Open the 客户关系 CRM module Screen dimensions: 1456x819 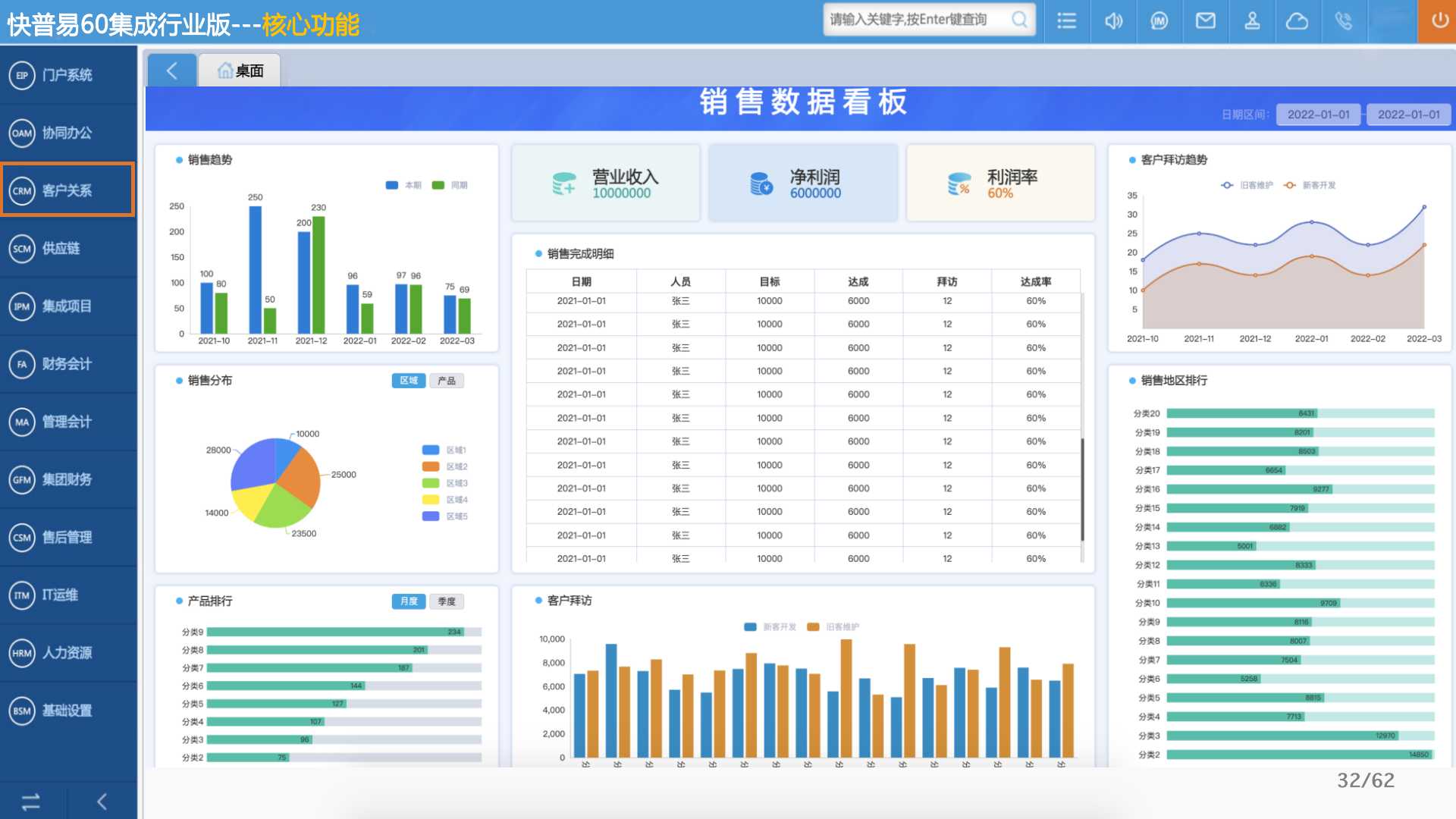click(67, 190)
